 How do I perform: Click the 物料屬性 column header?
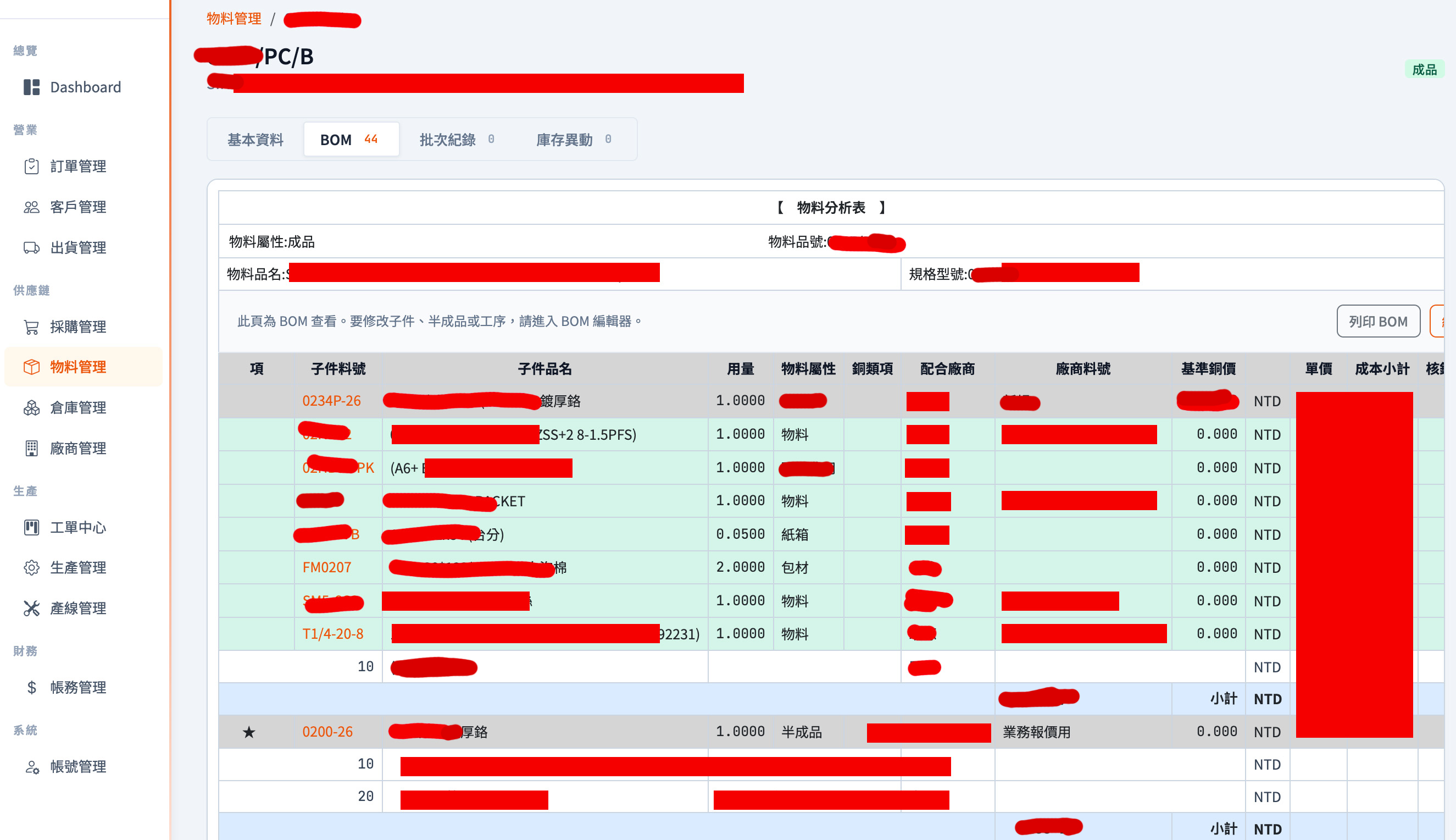click(x=808, y=369)
